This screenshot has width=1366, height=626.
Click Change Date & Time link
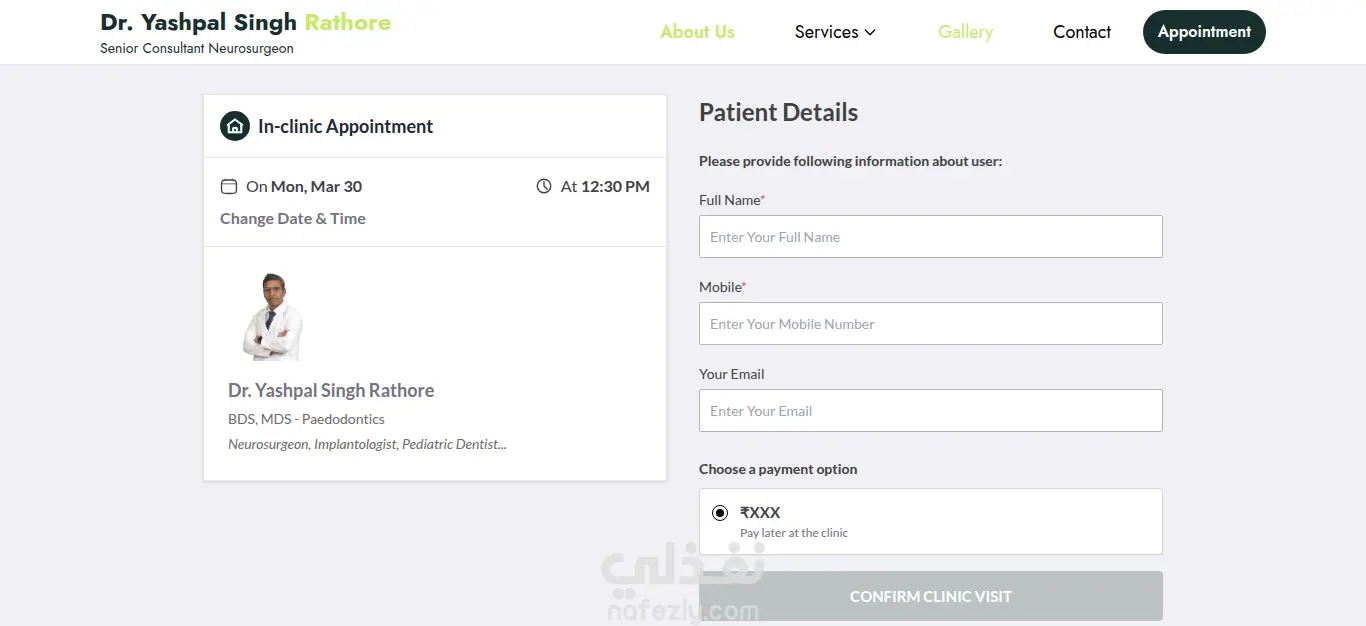click(293, 219)
